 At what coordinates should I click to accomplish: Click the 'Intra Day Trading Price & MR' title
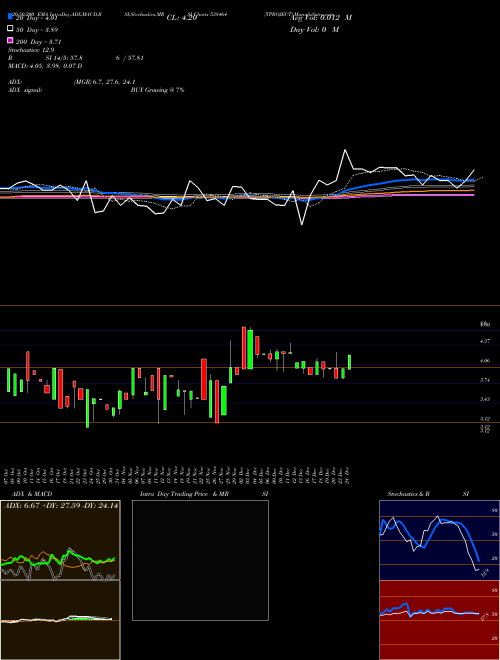184,494
